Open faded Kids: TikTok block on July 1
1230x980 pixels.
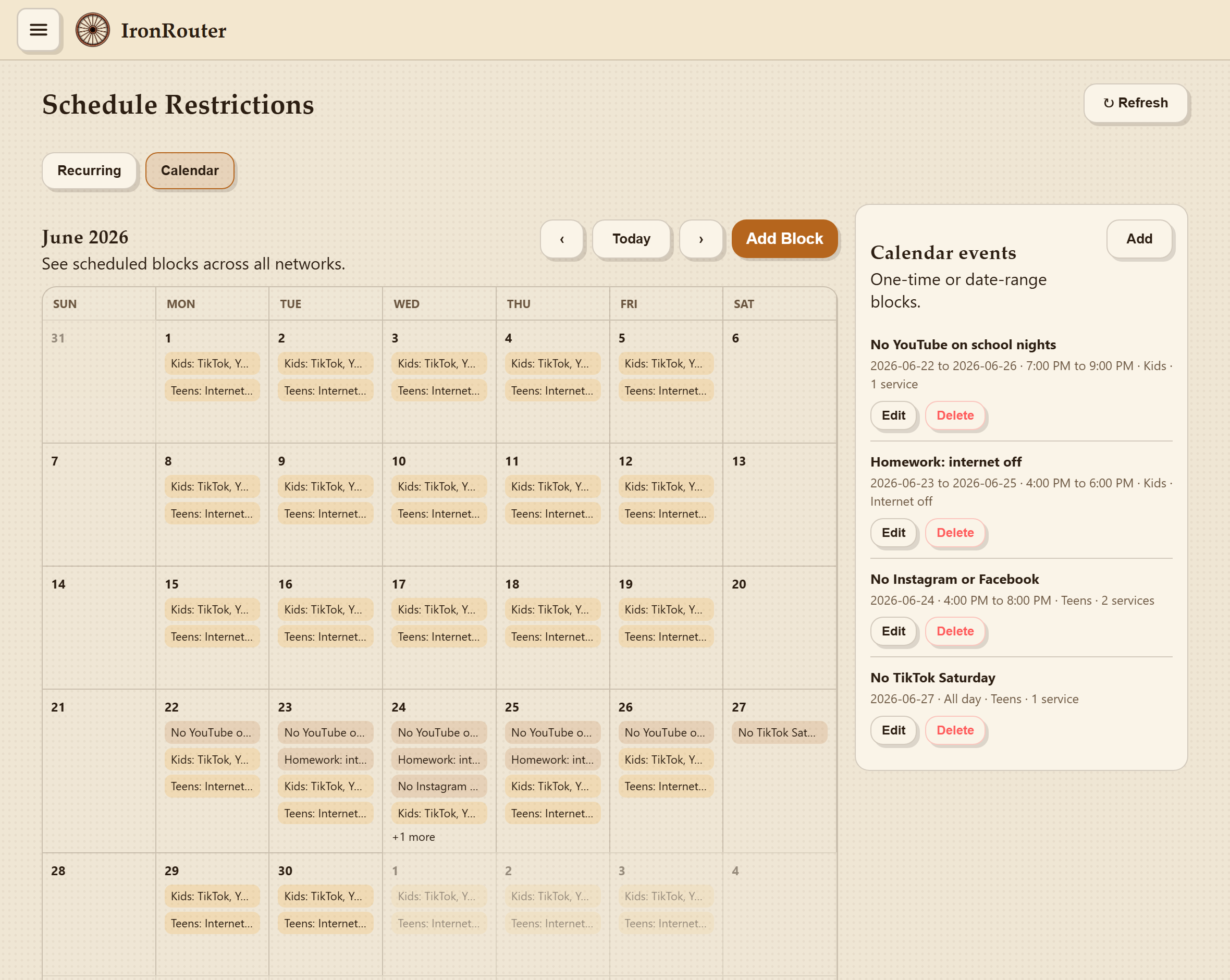coord(439,896)
